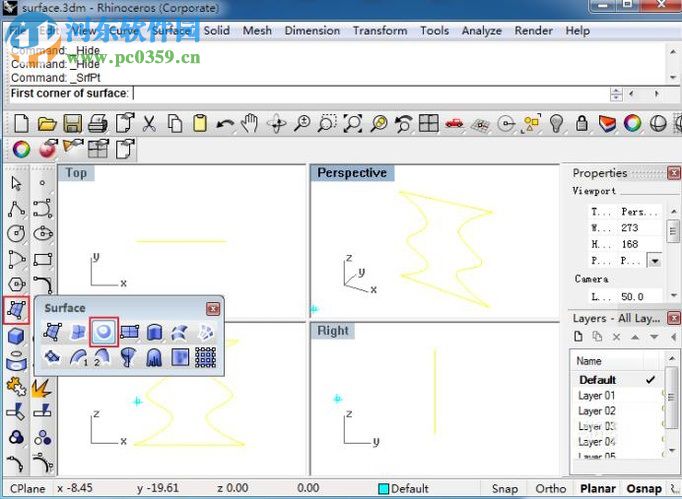Screen dimensions: 682x499
Task: Click Zoom extents icon
Action: [x=353, y=124]
